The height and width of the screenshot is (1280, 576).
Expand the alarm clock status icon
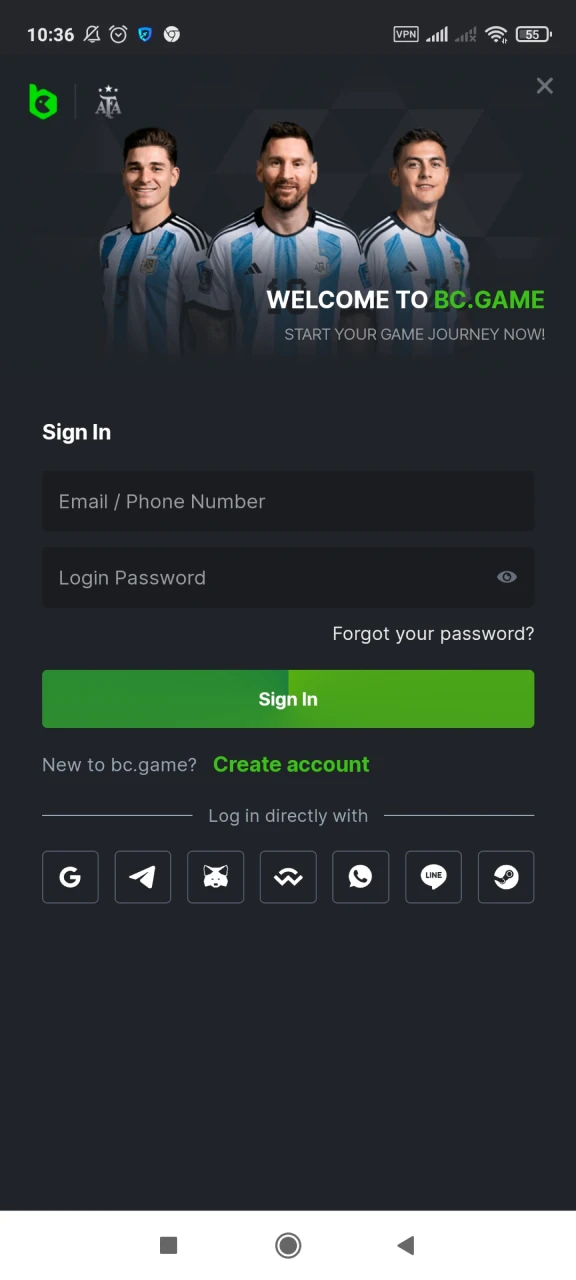point(117,34)
